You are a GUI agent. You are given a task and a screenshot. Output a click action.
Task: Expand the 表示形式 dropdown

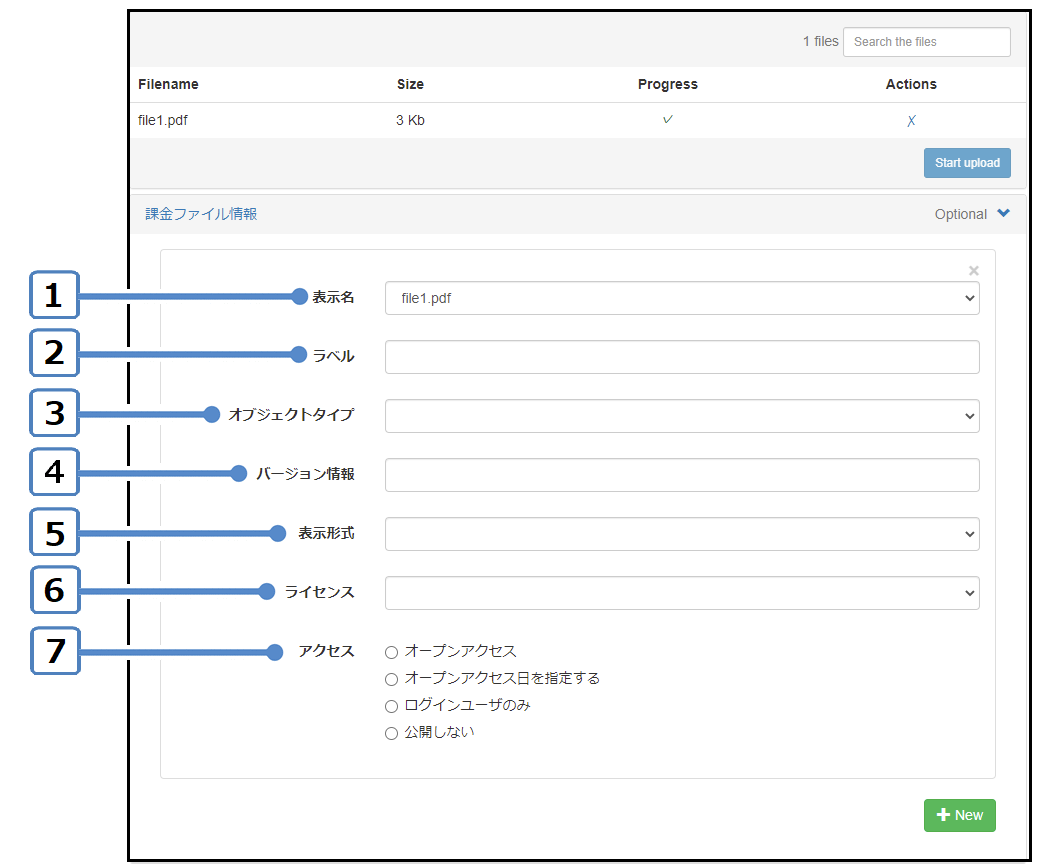click(681, 534)
